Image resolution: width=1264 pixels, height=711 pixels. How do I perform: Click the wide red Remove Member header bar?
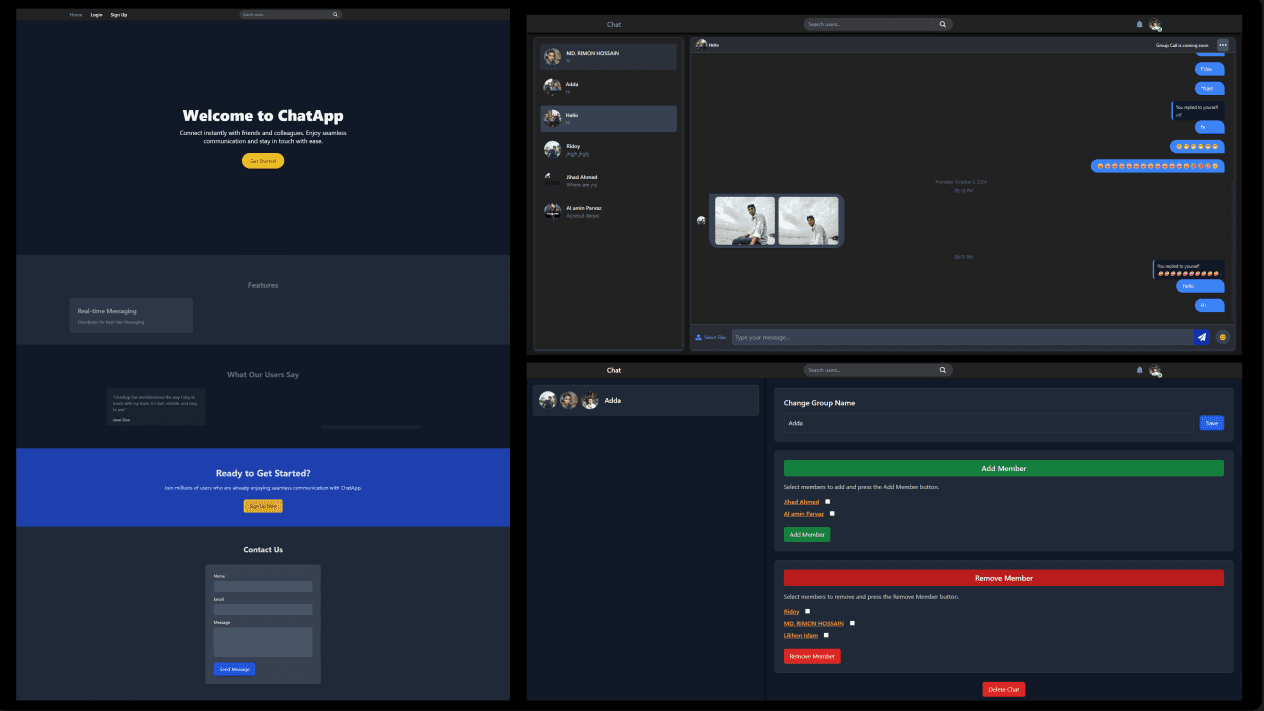[x=1004, y=578]
